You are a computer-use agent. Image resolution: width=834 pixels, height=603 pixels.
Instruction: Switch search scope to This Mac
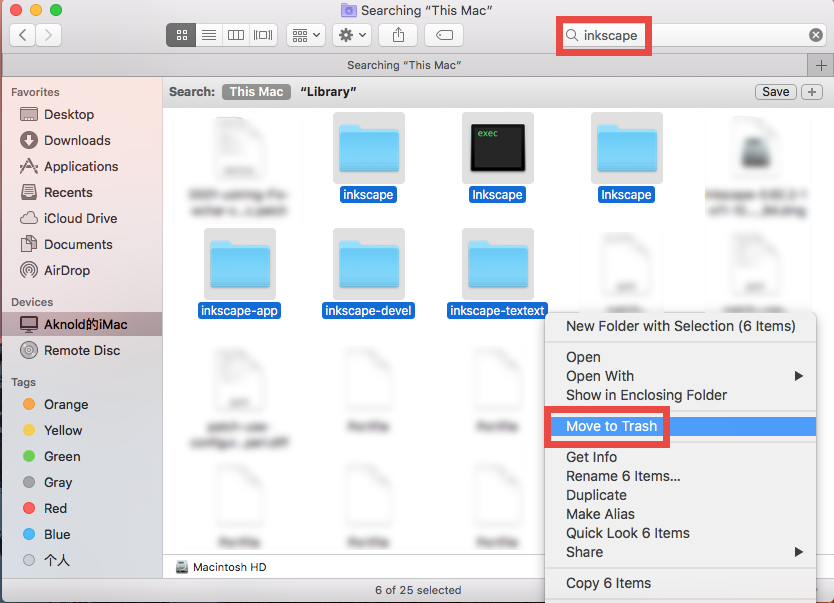[256, 91]
